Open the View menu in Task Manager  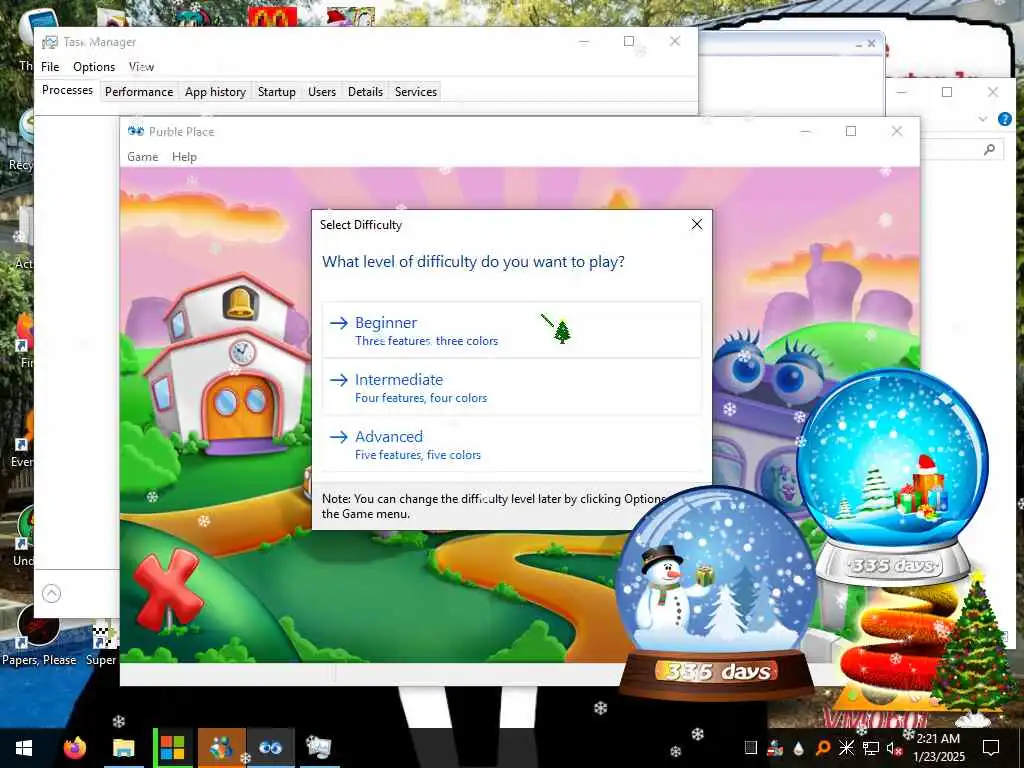click(x=141, y=67)
